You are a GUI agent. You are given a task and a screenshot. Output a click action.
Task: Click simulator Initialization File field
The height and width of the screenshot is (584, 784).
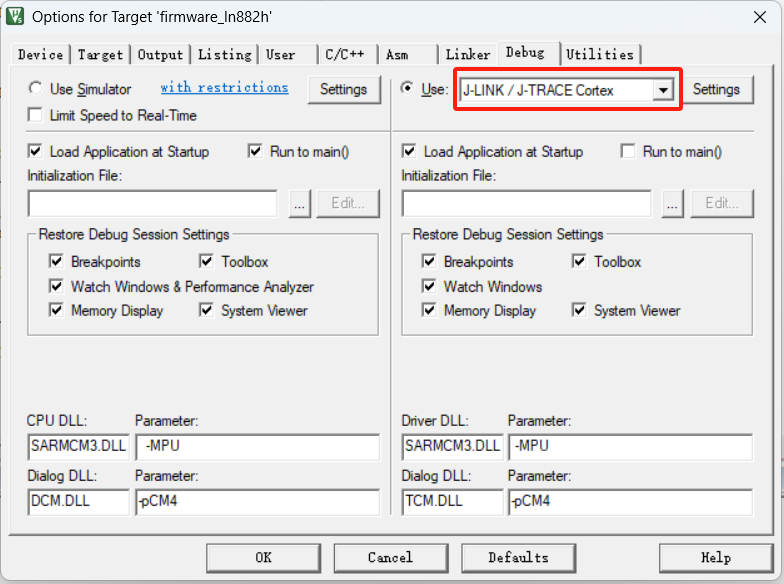(x=152, y=204)
